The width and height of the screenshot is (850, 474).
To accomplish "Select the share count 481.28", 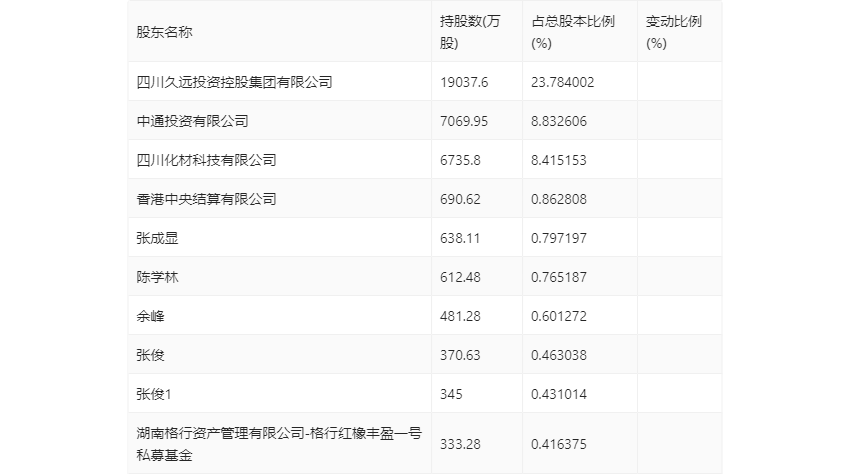I will point(460,316).
